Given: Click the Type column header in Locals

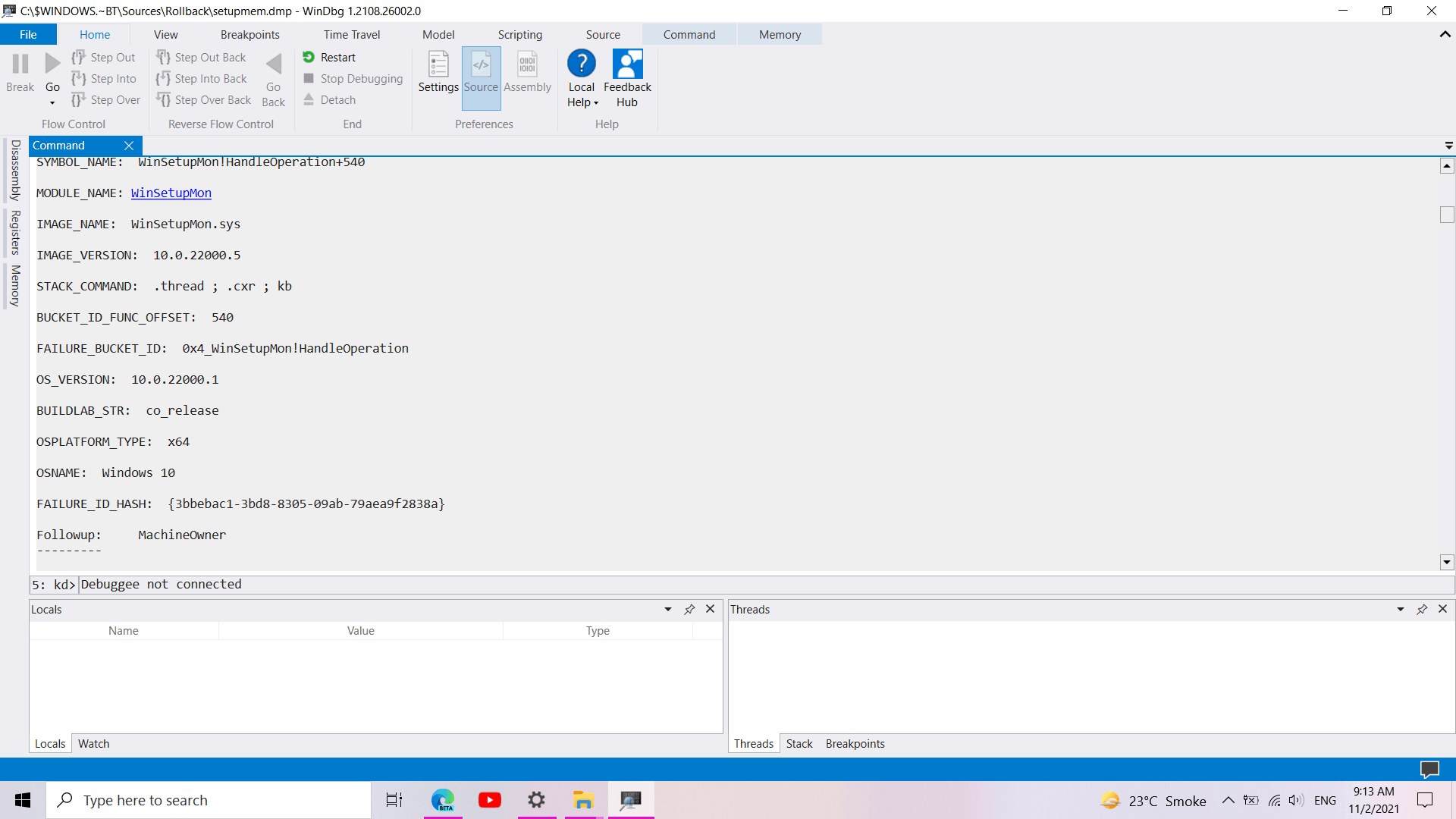Looking at the screenshot, I should coord(598,631).
